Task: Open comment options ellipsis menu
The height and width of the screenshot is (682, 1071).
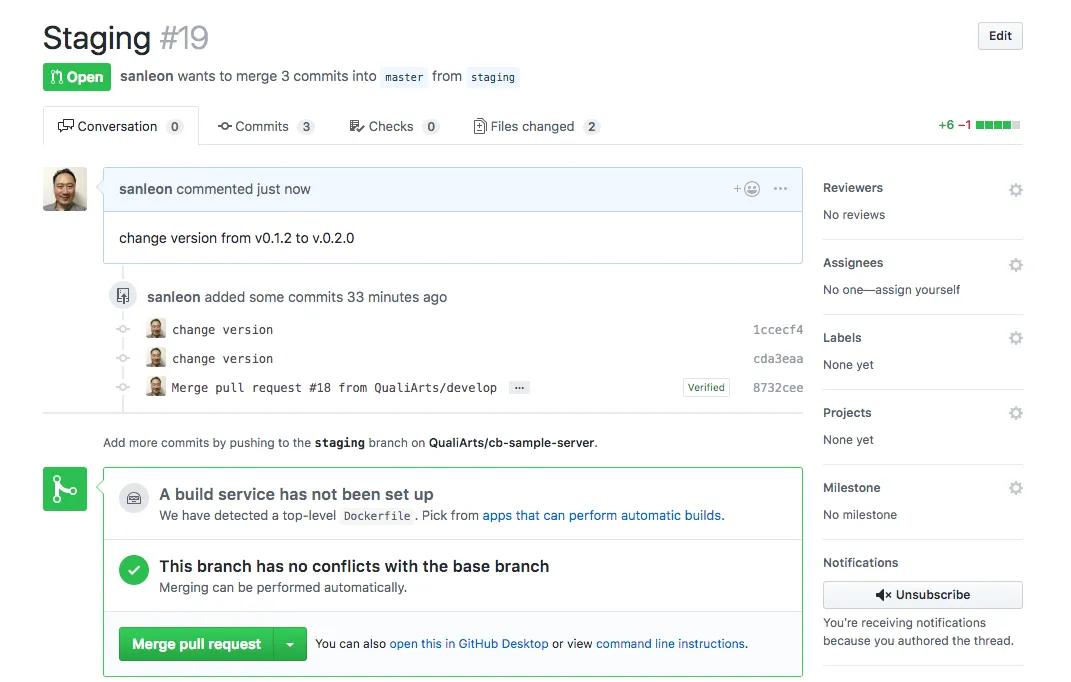Action: [x=780, y=189]
